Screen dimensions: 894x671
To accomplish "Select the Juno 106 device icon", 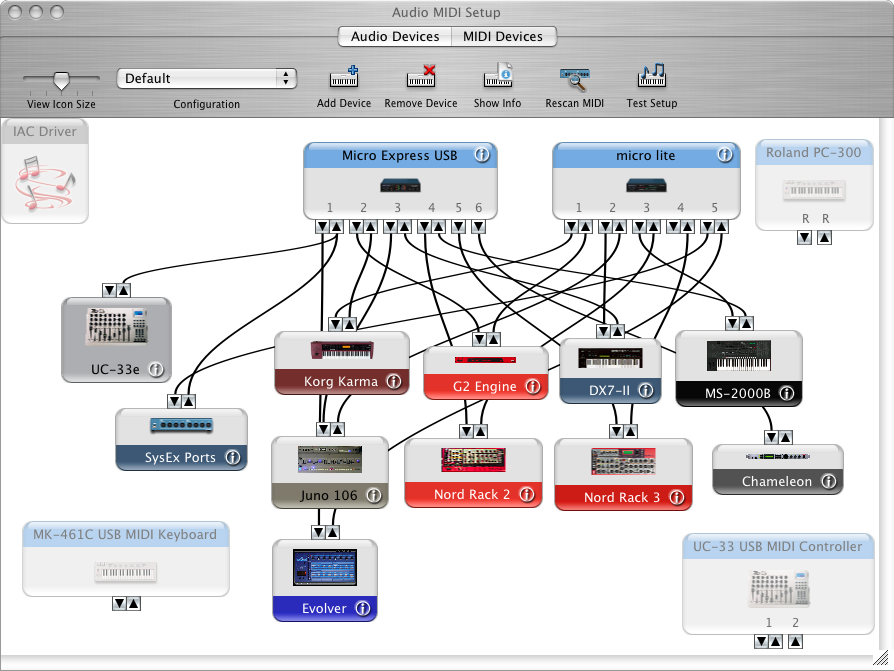I will point(330,459).
